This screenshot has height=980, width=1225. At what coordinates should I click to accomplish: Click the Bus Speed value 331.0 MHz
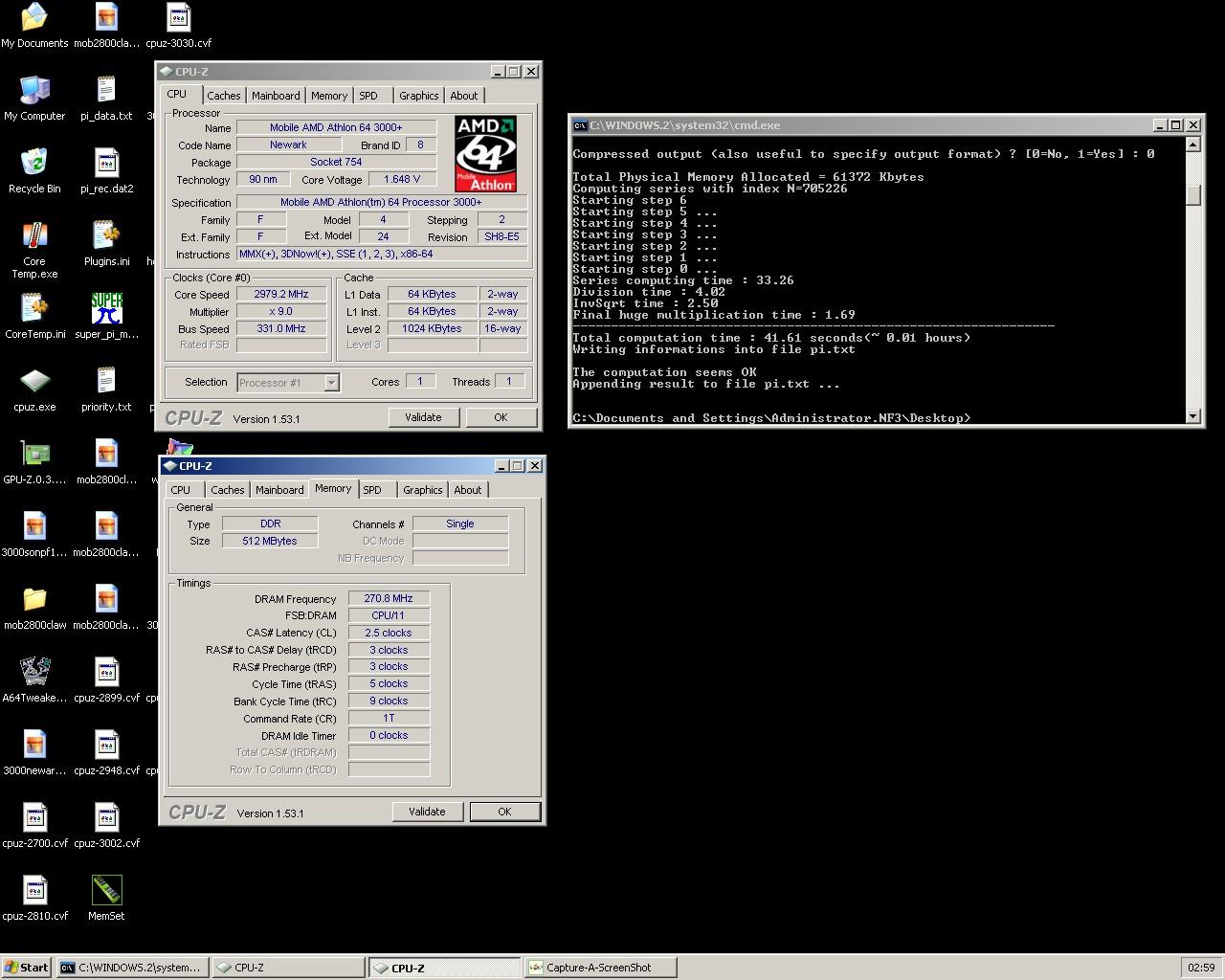(x=281, y=328)
